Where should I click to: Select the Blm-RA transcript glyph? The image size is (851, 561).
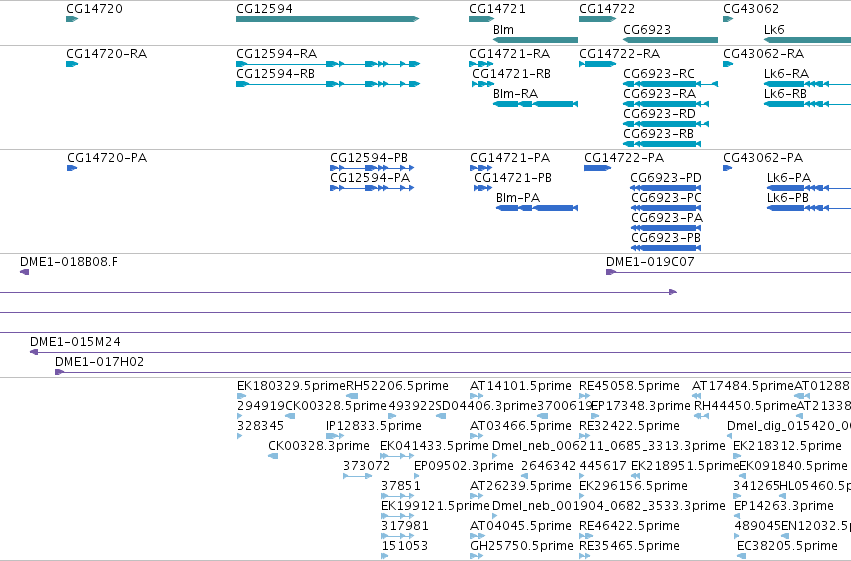535,104
